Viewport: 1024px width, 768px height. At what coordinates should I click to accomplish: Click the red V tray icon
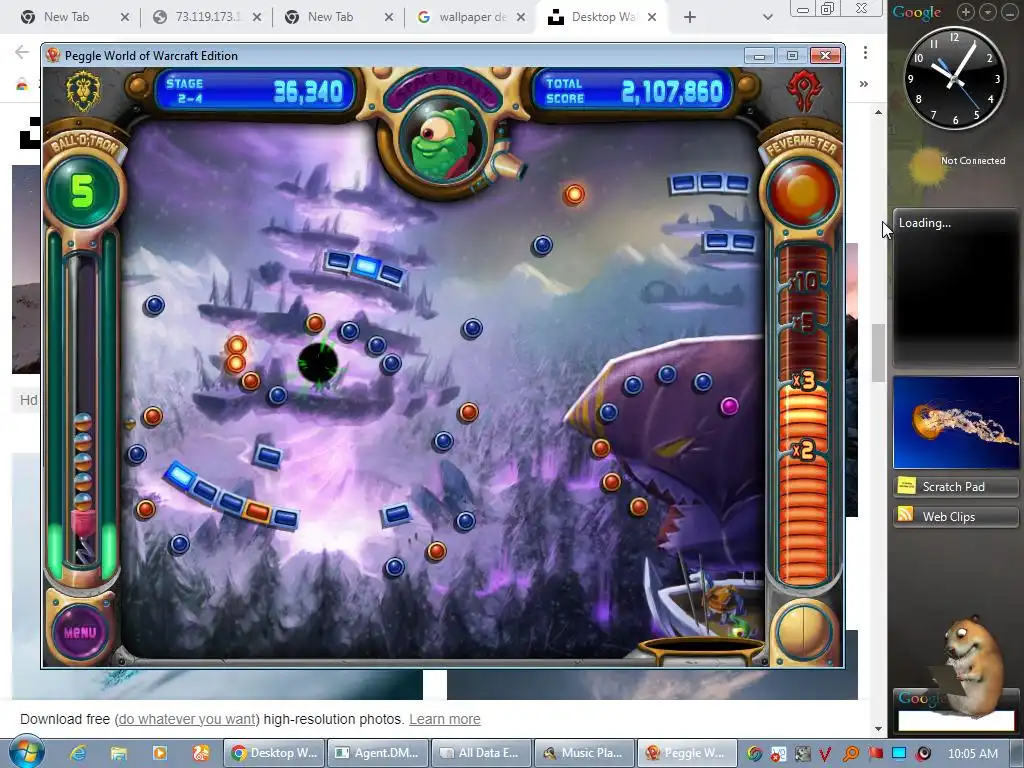pos(825,754)
